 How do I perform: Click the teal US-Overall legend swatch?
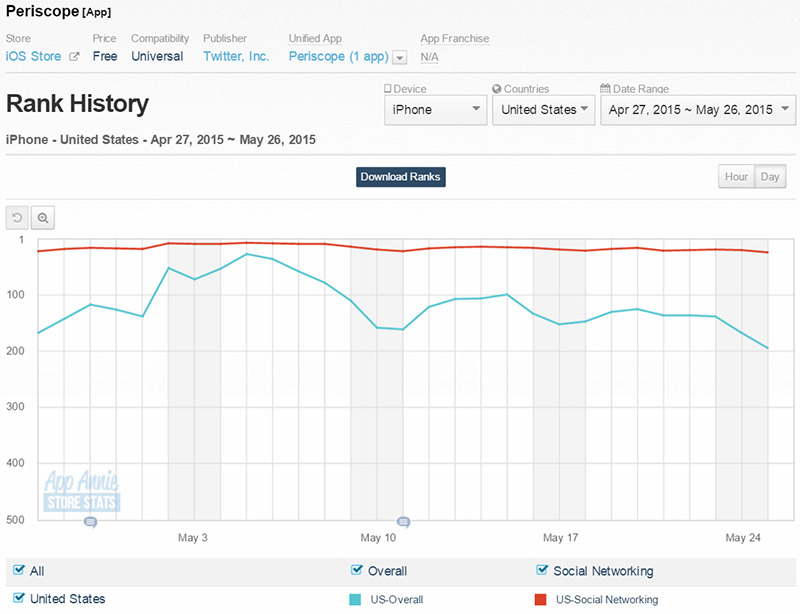point(355,600)
